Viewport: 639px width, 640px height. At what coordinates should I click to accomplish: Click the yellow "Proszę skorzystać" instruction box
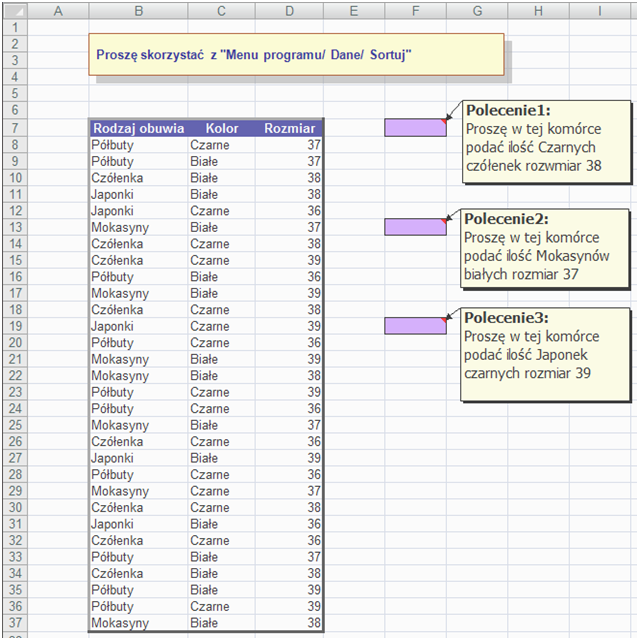[296, 54]
